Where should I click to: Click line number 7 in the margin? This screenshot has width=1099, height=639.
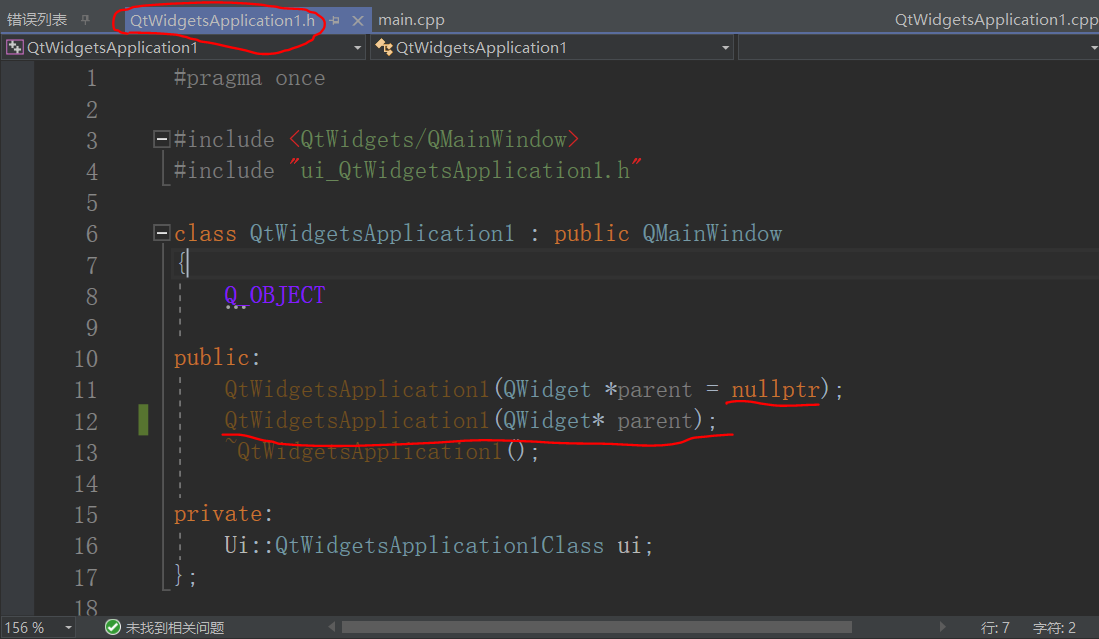coord(91,264)
